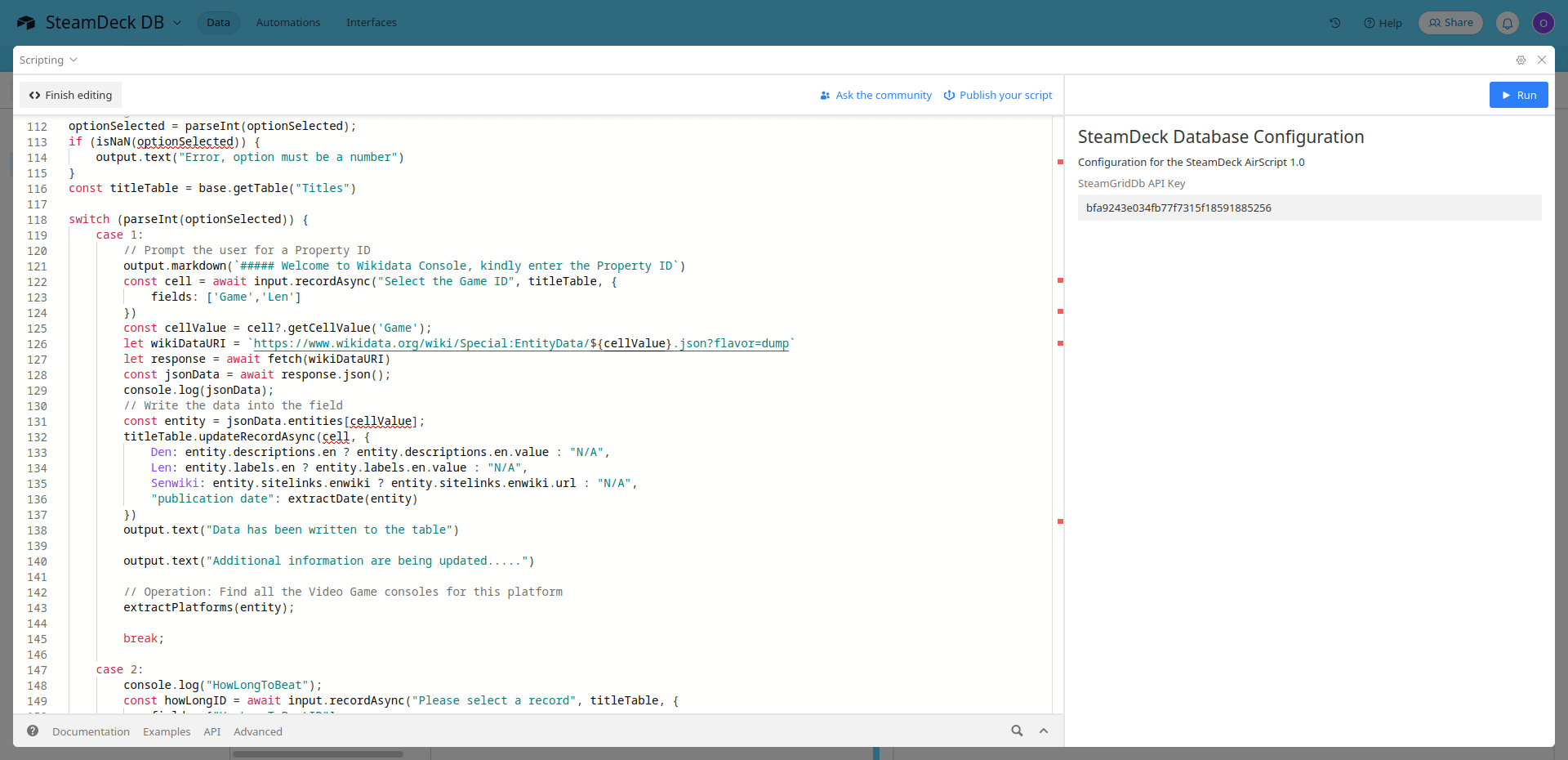1568x760 pixels.
Task: Close the Scripting extension panel
Action: coord(1542,60)
